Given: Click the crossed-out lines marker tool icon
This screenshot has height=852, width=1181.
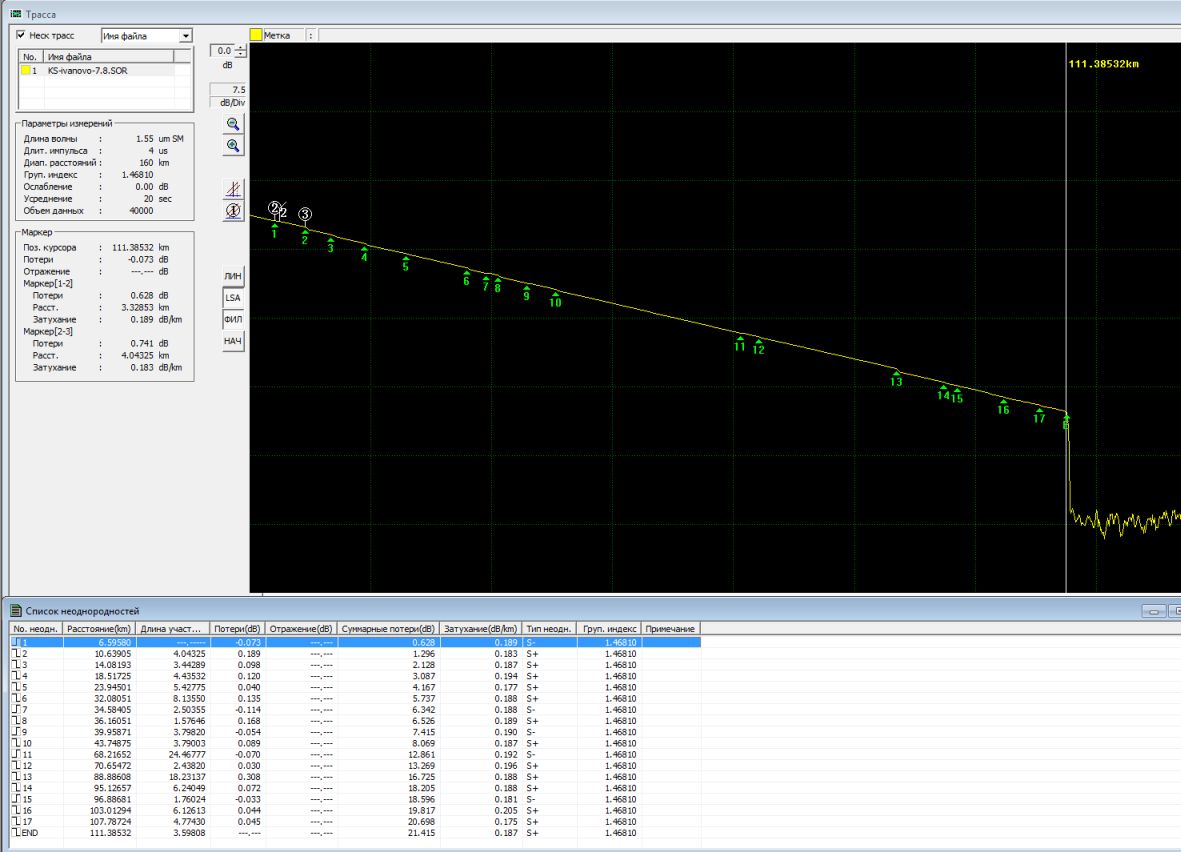Looking at the screenshot, I should 233,188.
